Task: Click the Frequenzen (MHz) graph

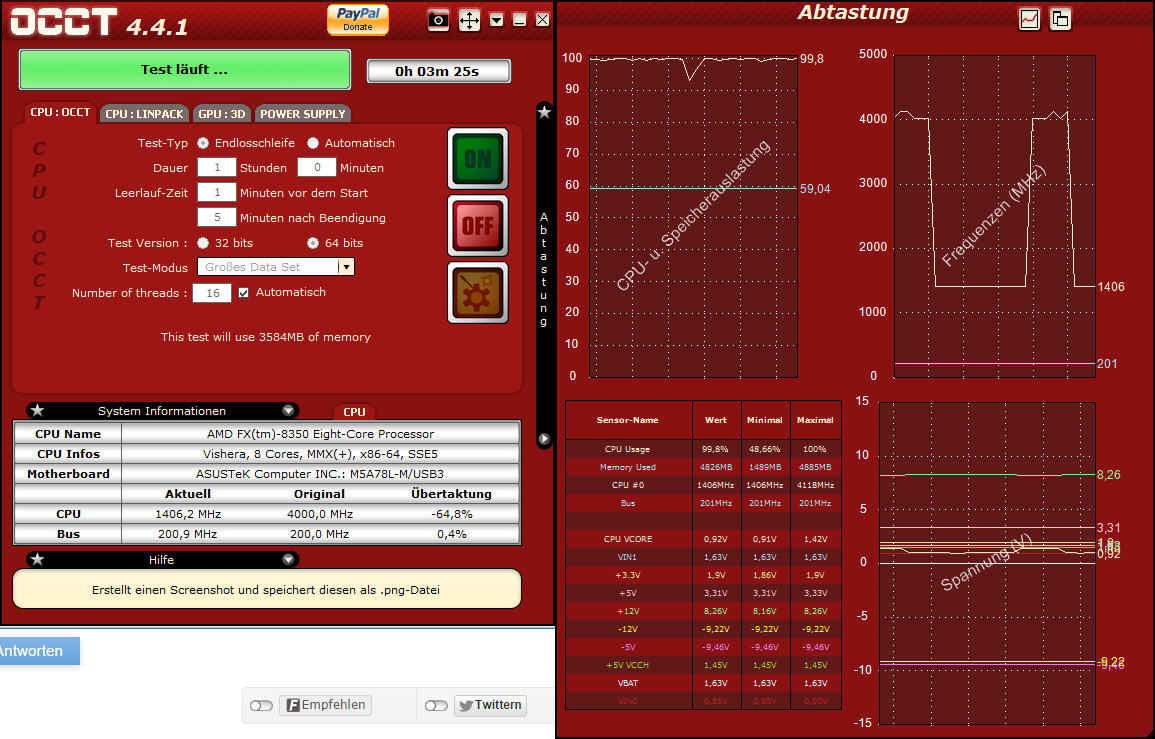Action: tap(994, 217)
